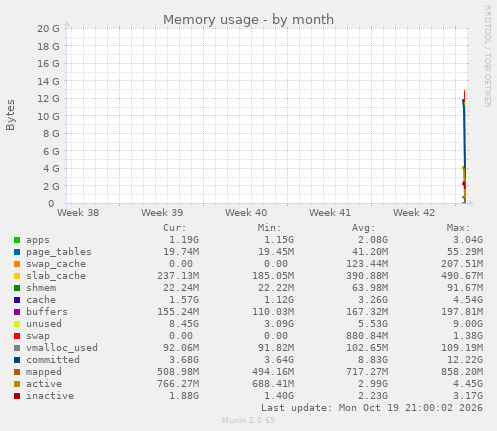Click the 'swap_cache' legend label
The height and width of the screenshot is (431, 497).
click(56, 264)
